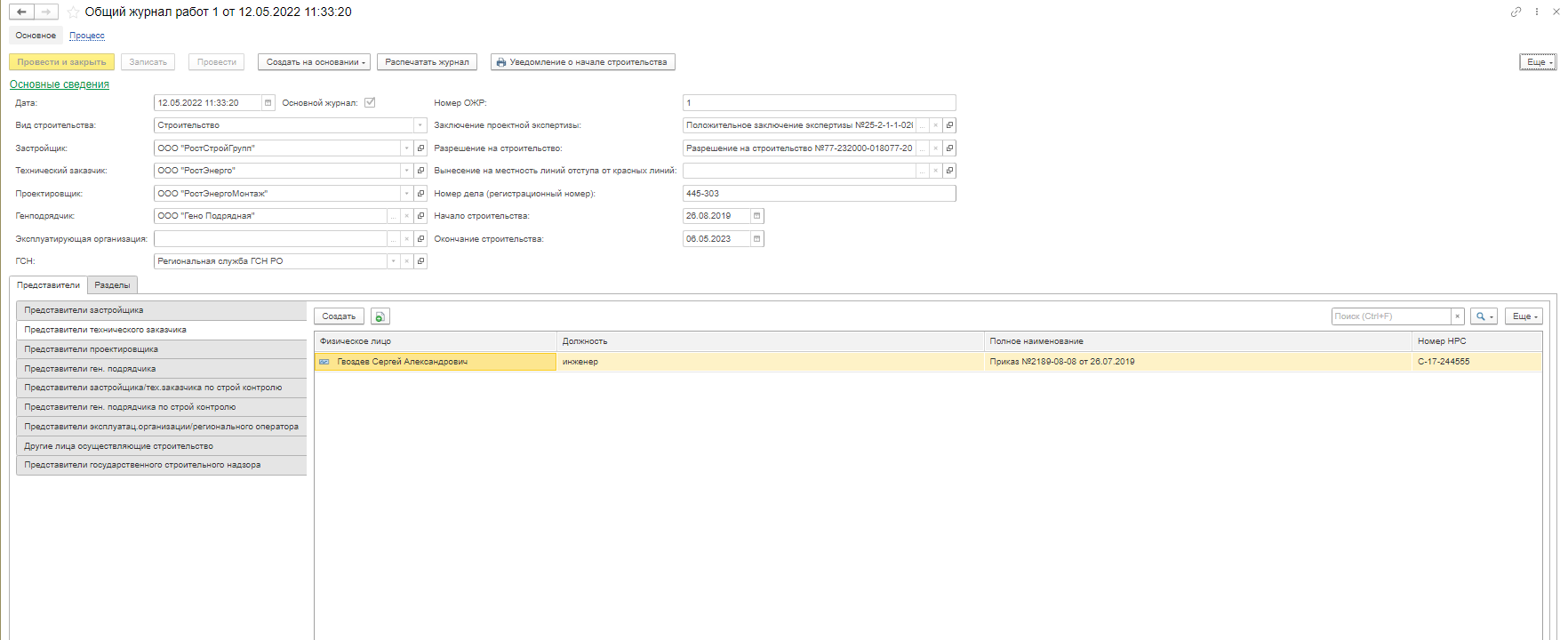Open calendar for Начало строительства date
The height and width of the screenshot is (640, 1568).
click(x=756, y=216)
